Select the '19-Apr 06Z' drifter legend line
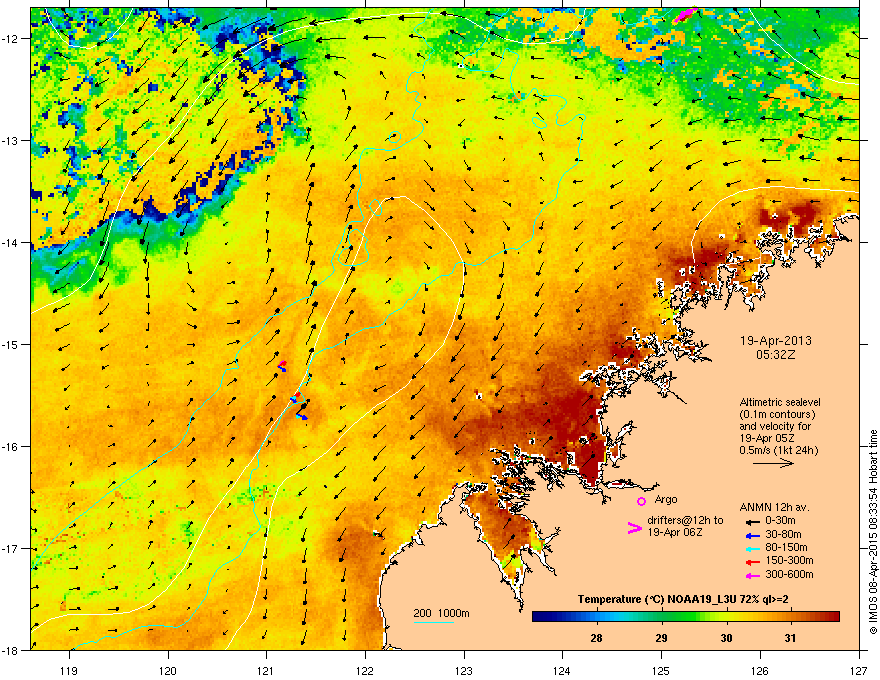Viewport: 880px width, 680px height. pyautogui.click(x=675, y=532)
